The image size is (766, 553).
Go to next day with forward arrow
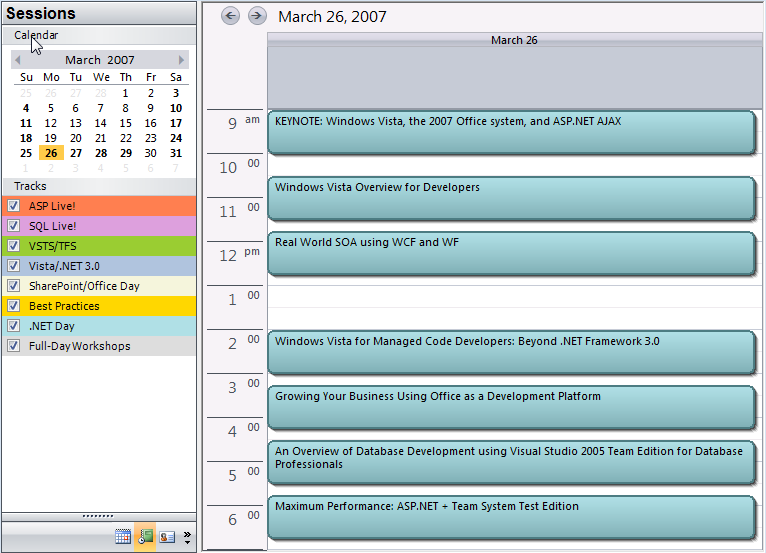pyautogui.click(x=257, y=16)
